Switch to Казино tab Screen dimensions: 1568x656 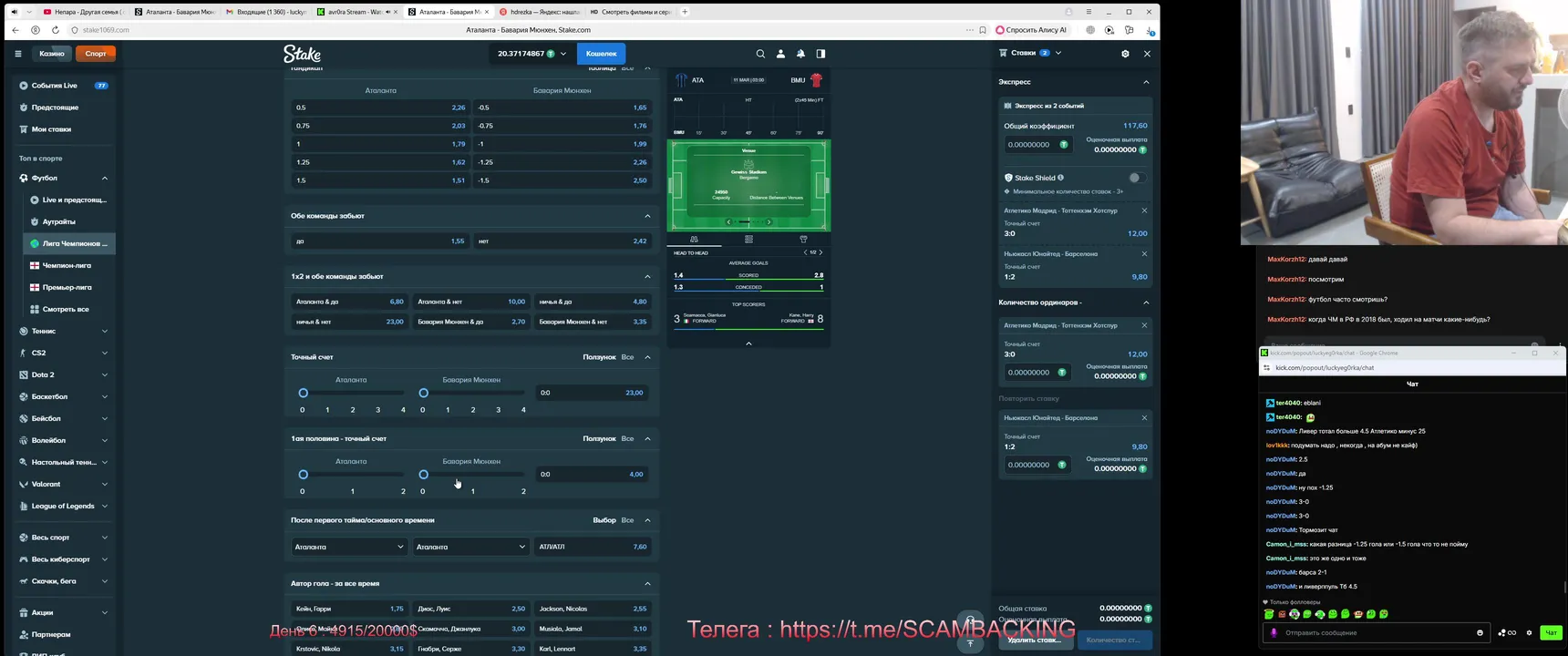click(52, 54)
